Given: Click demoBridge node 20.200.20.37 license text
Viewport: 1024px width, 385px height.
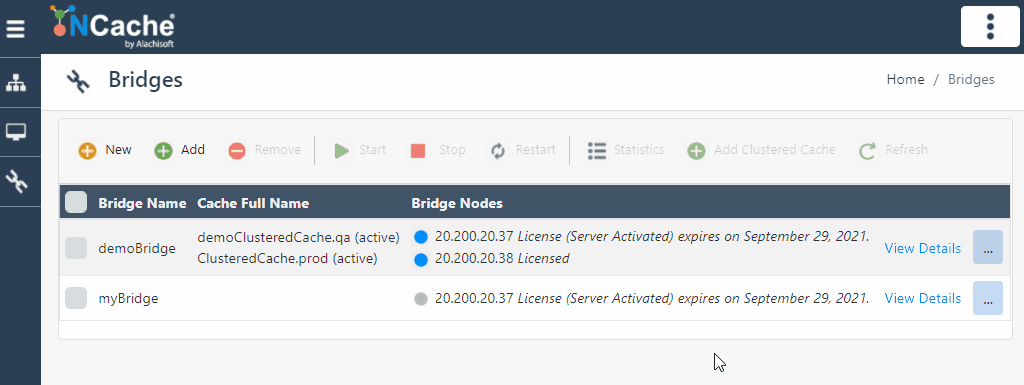Looking at the screenshot, I should point(652,237).
